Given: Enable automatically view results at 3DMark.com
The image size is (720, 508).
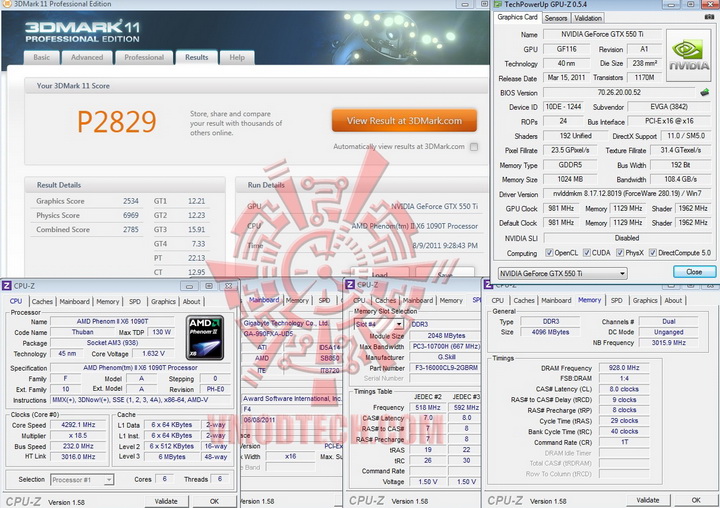Looking at the screenshot, I should pyautogui.click(x=474, y=147).
